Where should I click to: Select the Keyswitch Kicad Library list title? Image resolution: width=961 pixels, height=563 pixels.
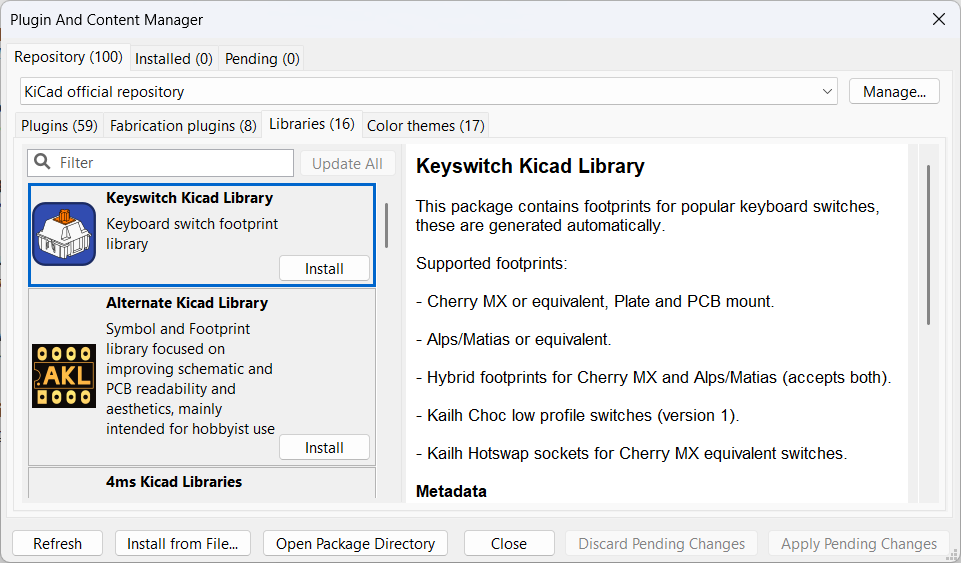(189, 198)
